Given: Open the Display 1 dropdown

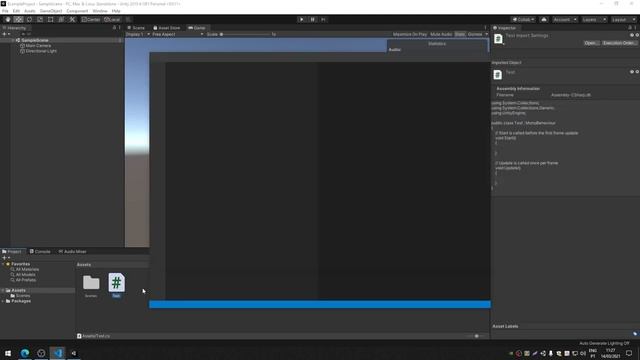Looking at the screenshot, I should pyautogui.click(x=138, y=34).
